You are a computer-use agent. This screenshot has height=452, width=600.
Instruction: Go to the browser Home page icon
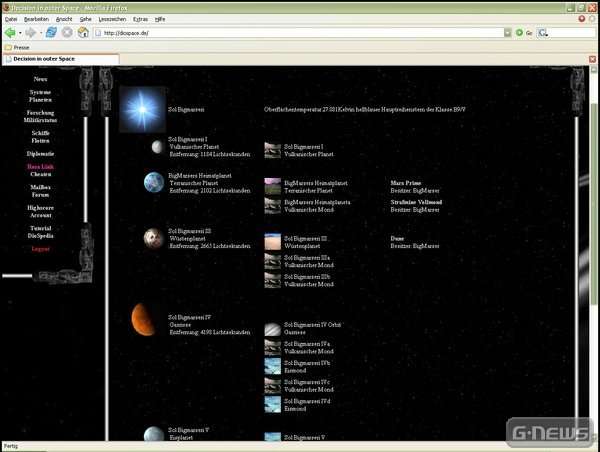click(83, 33)
